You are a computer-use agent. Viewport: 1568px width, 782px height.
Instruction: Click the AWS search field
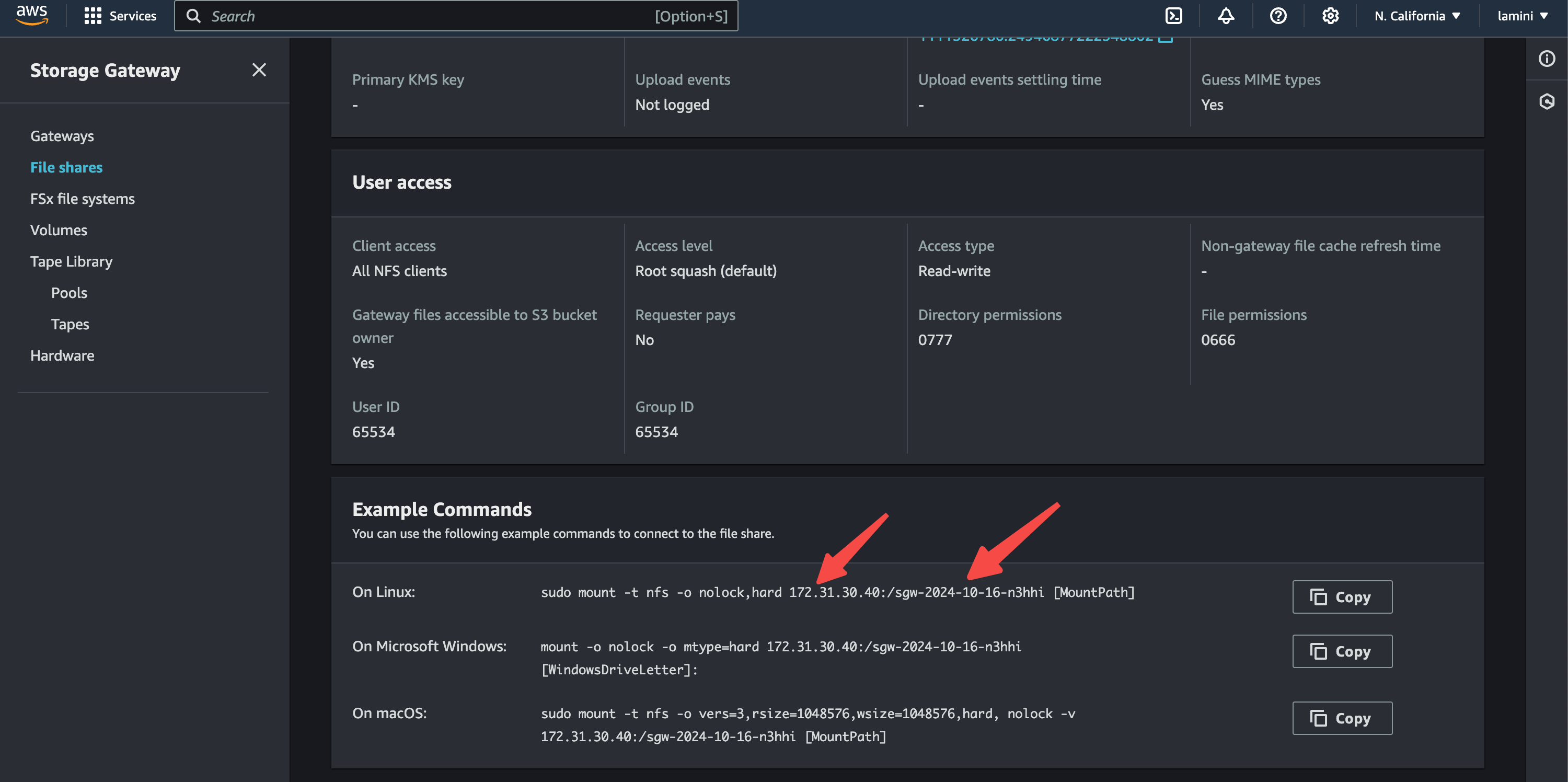pyautogui.click(x=456, y=16)
